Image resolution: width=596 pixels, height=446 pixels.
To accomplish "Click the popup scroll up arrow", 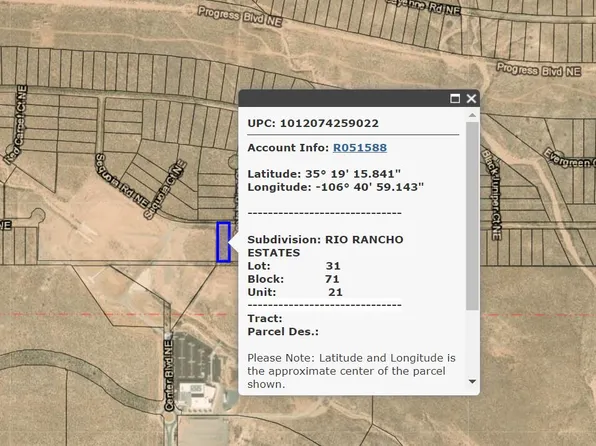I will tap(472, 115).
